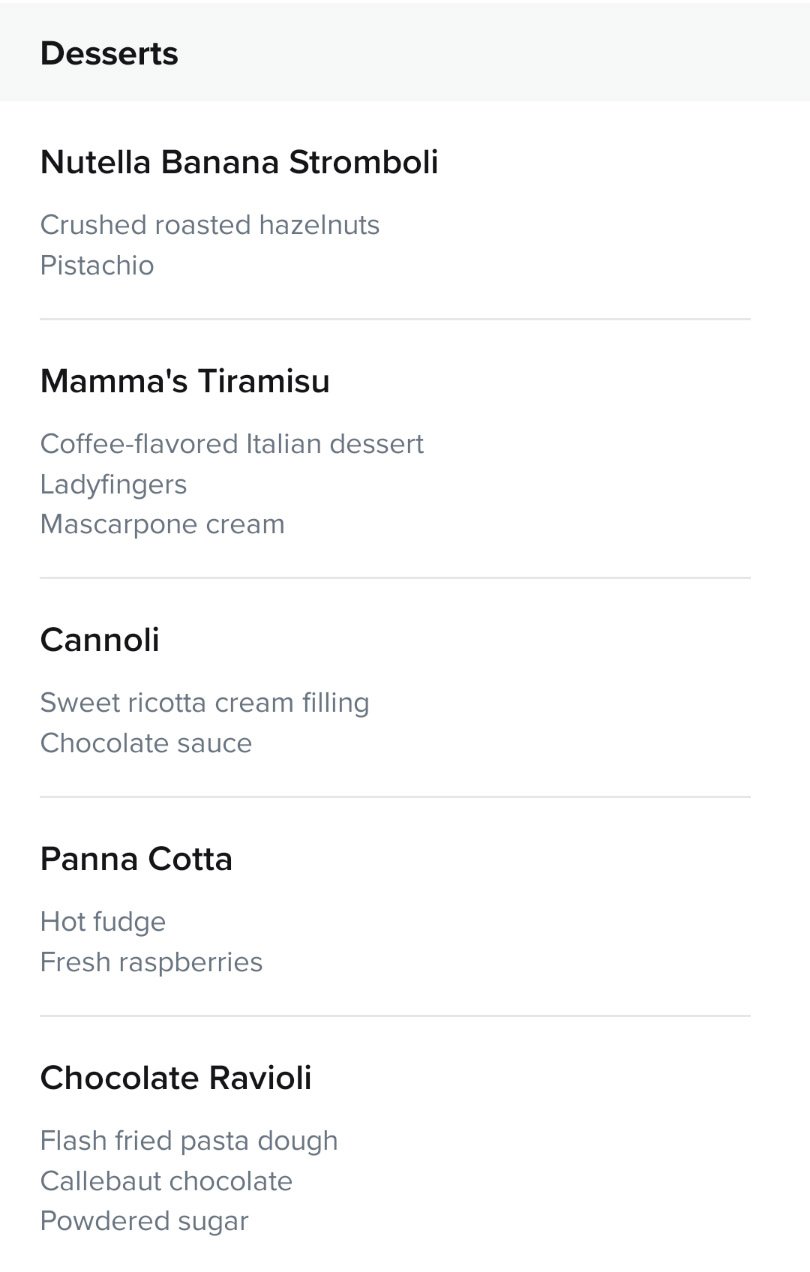Click the Ladyfingers ingredient line

coord(114,485)
